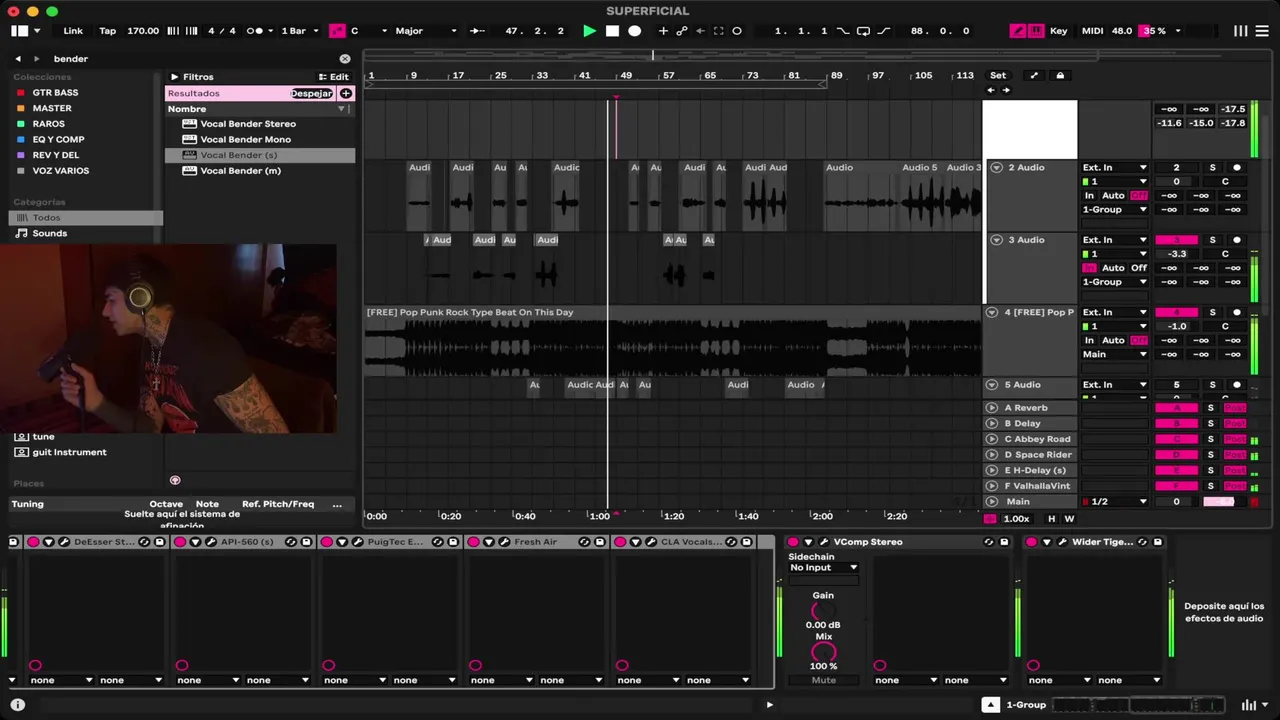Open the scale name Major dropdown
The width and height of the screenshot is (1280, 720).
click(426, 31)
